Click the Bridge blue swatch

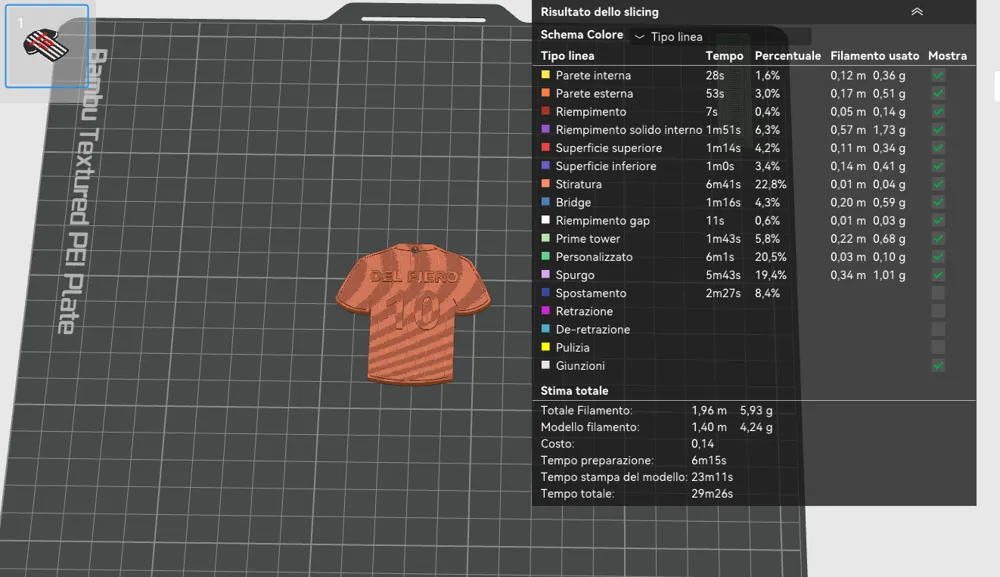click(545, 201)
